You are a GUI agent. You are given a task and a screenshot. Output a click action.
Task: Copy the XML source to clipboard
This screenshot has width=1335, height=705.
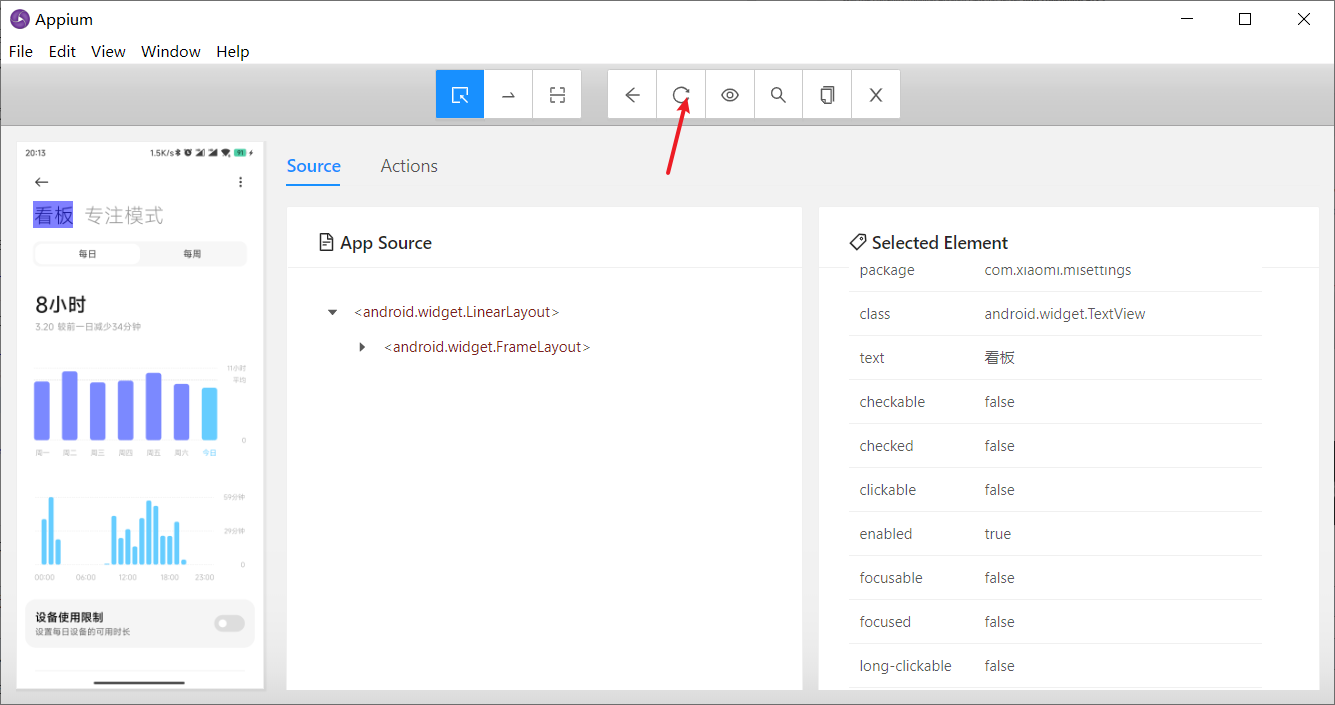click(x=827, y=94)
